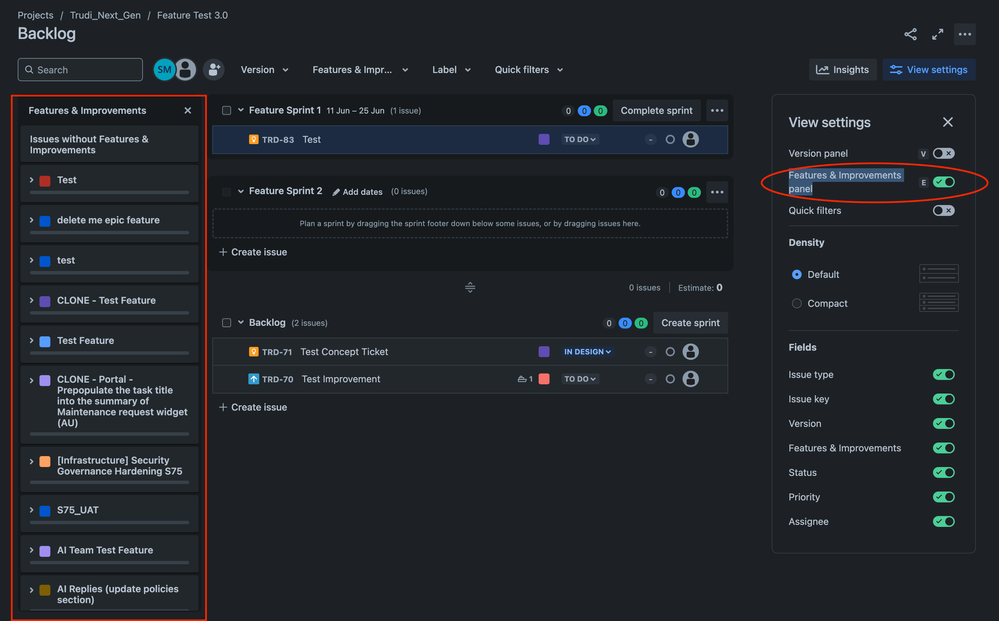The image size is (999, 621).
Task: Toggle the Issue type field switch
Action: [x=943, y=374]
